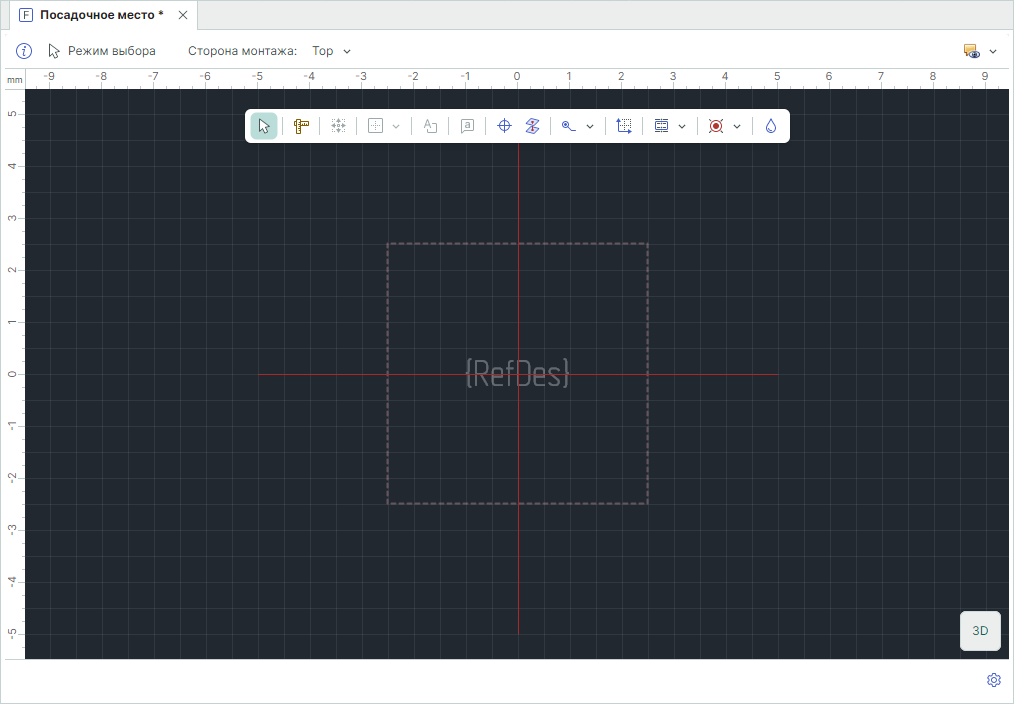Select the red pad target icon

click(x=715, y=126)
